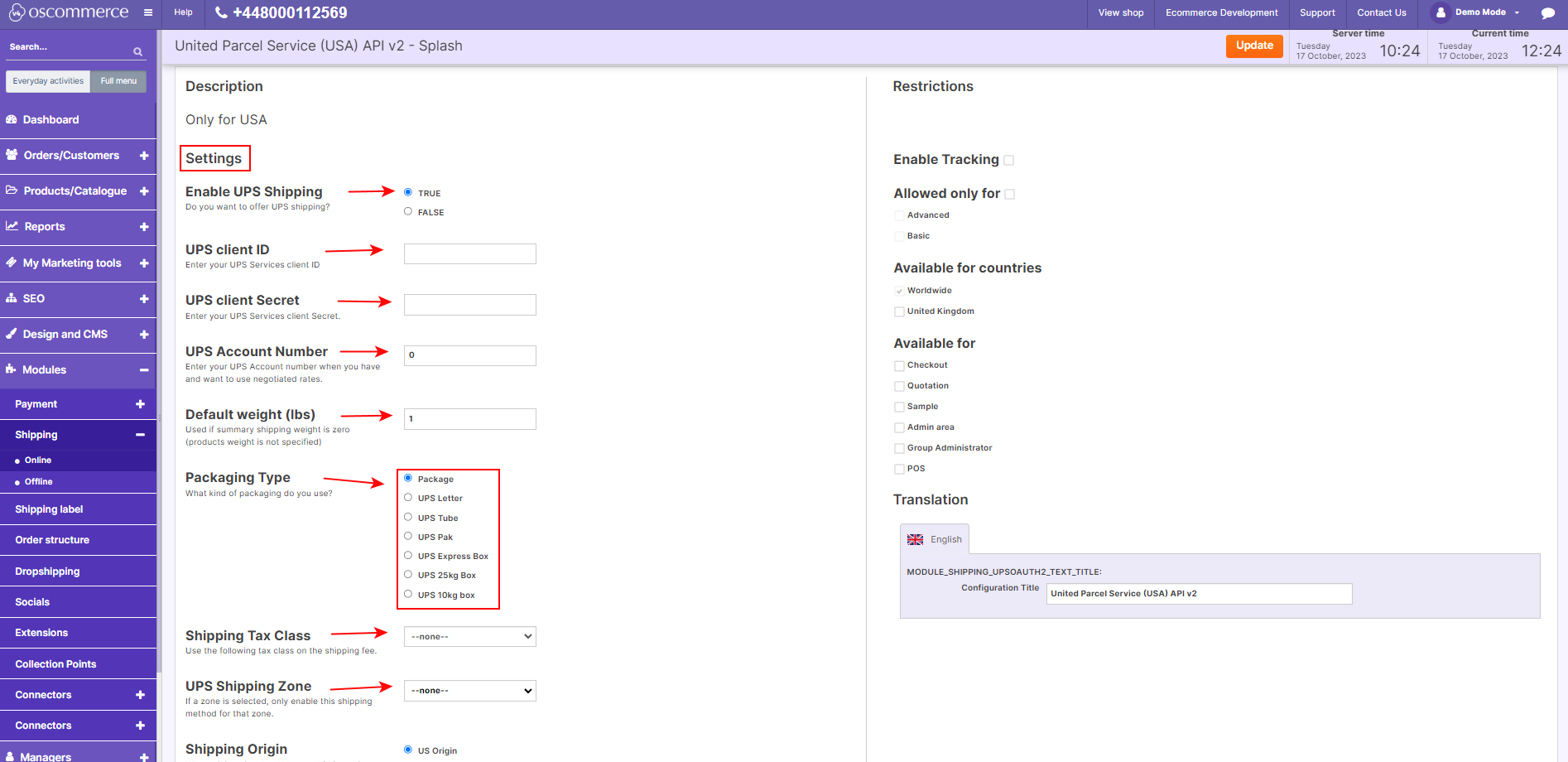Click the Reports chart icon
This screenshot has width=1568, height=762.
12,226
